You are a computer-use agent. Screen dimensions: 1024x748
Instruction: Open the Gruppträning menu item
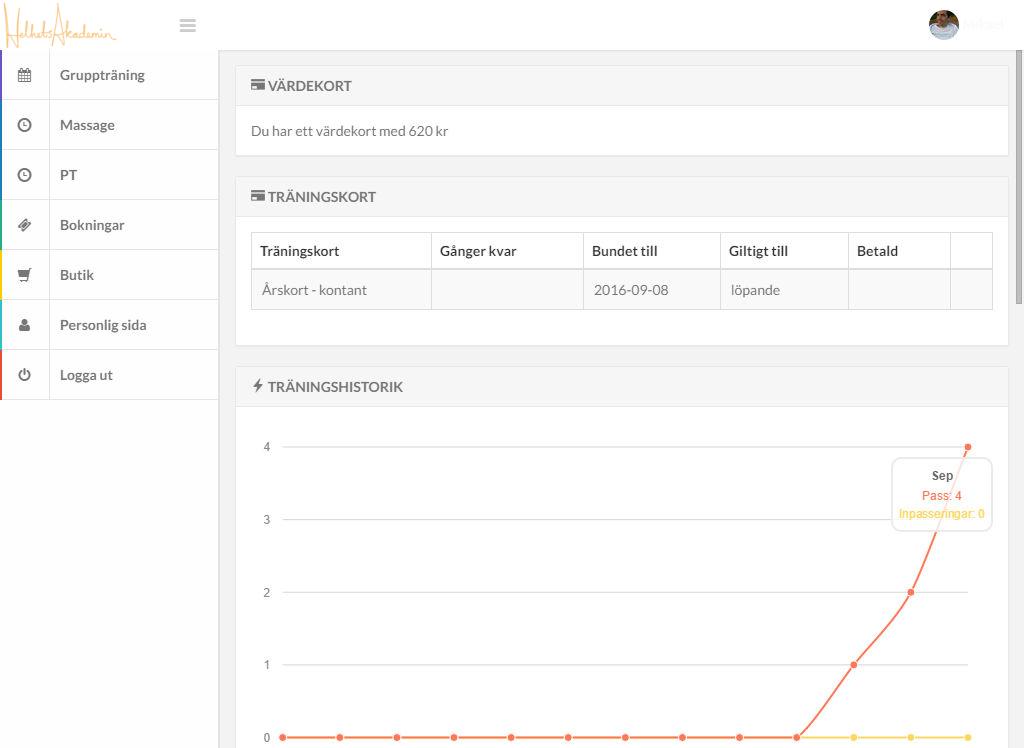tap(102, 75)
